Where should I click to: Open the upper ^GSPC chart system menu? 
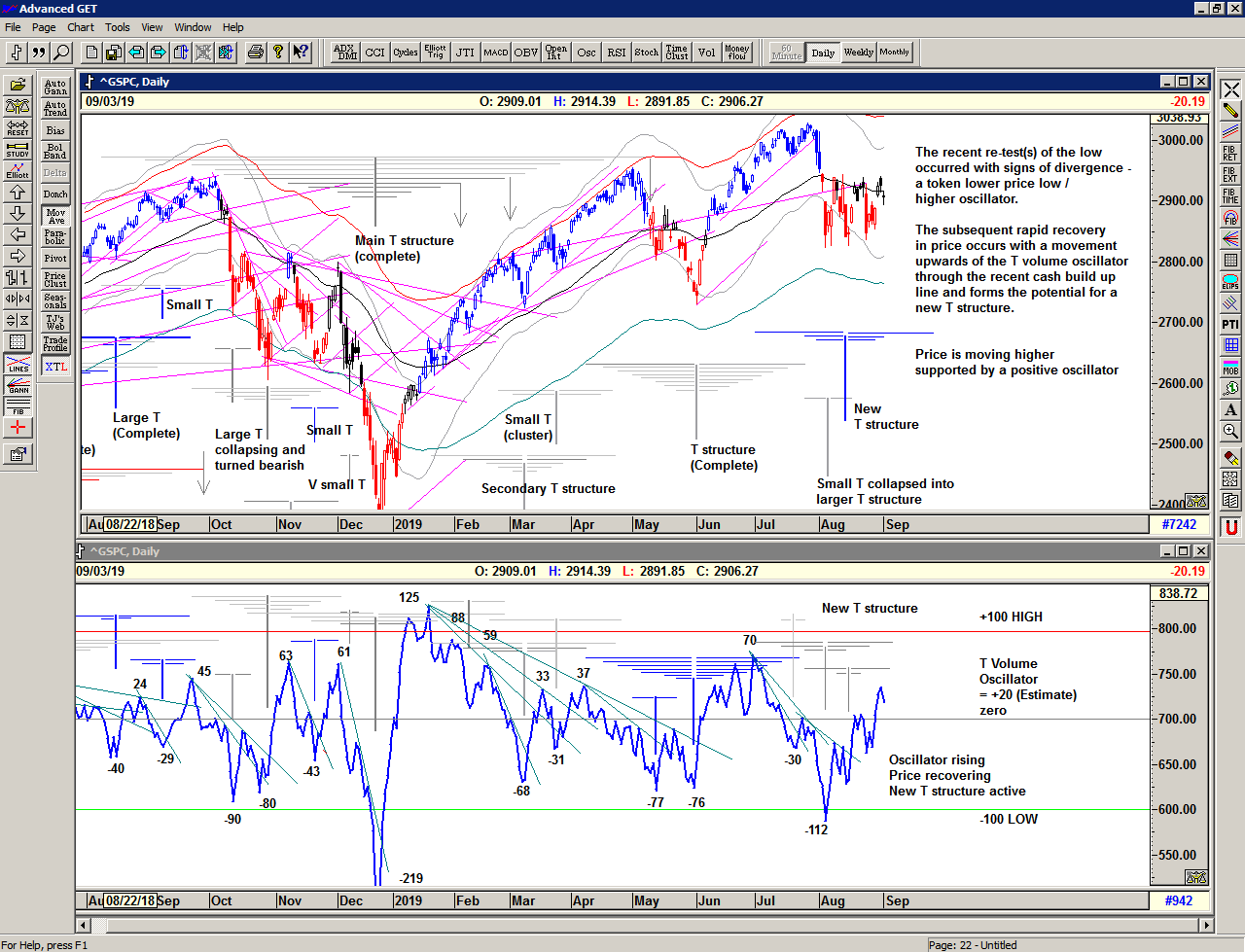[x=89, y=82]
